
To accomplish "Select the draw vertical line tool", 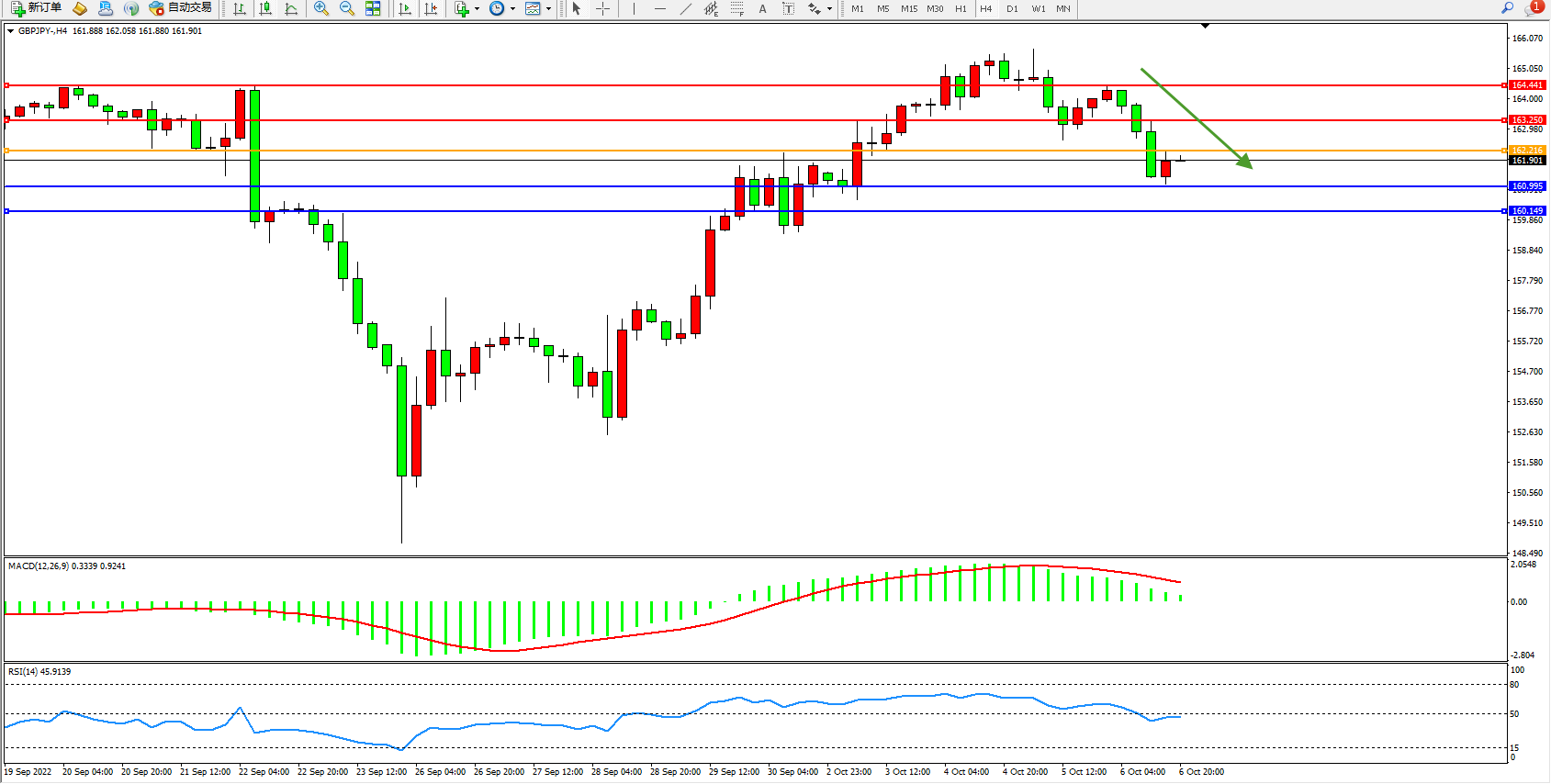I will [x=634, y=8].
